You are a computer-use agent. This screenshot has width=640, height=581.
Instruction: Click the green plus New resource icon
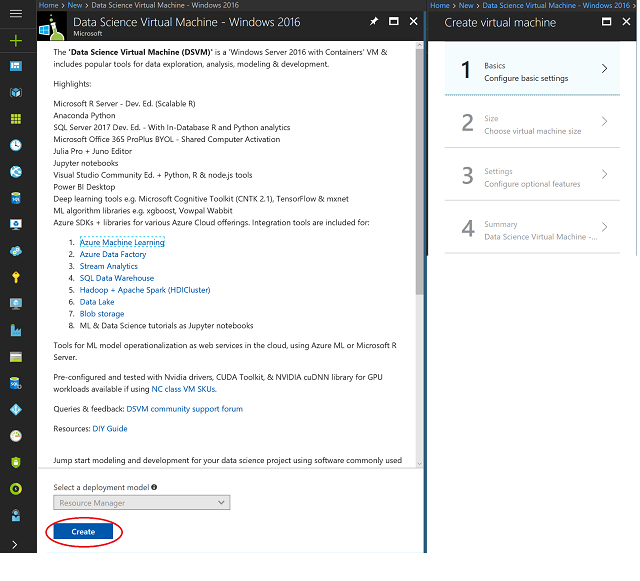click(x=16, y=41)
